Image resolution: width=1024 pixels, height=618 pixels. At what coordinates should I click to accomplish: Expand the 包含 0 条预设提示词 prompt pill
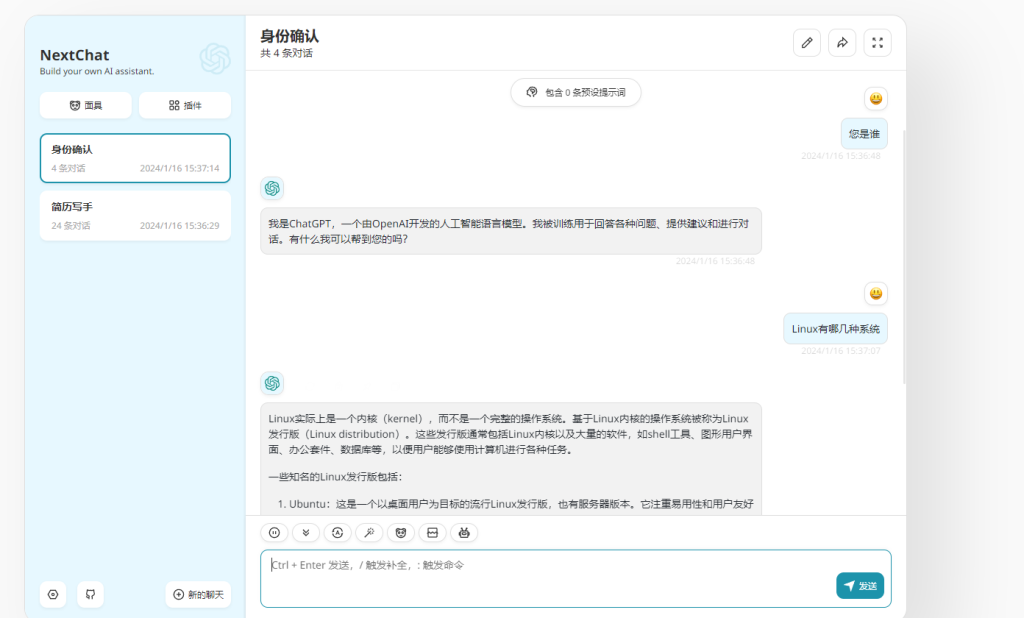click(x=576, y=92)
